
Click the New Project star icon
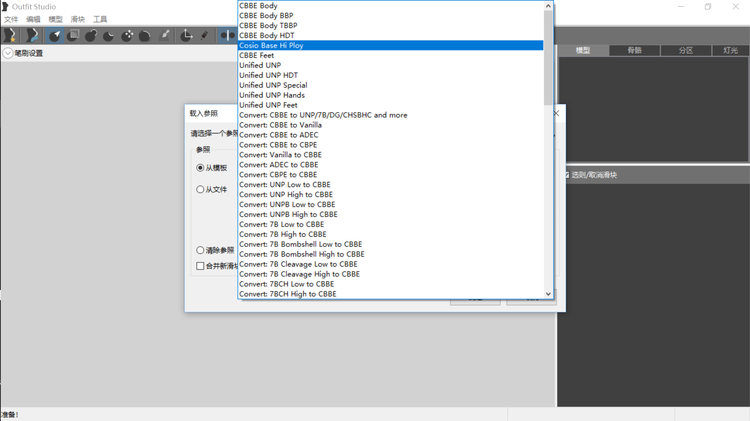click(10, 35)
